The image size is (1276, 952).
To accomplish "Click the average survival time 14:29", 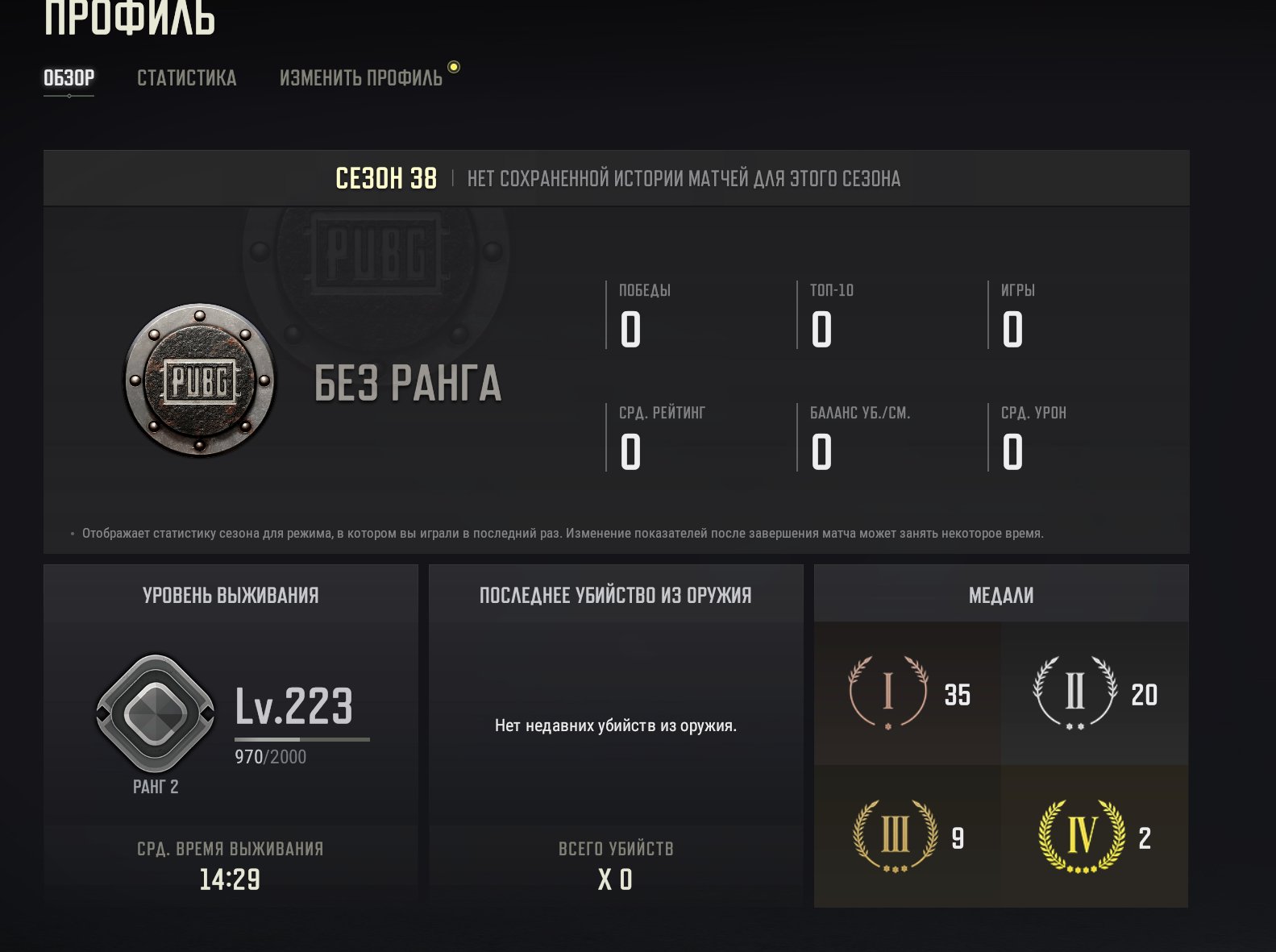I will click(x=230, y=879).
